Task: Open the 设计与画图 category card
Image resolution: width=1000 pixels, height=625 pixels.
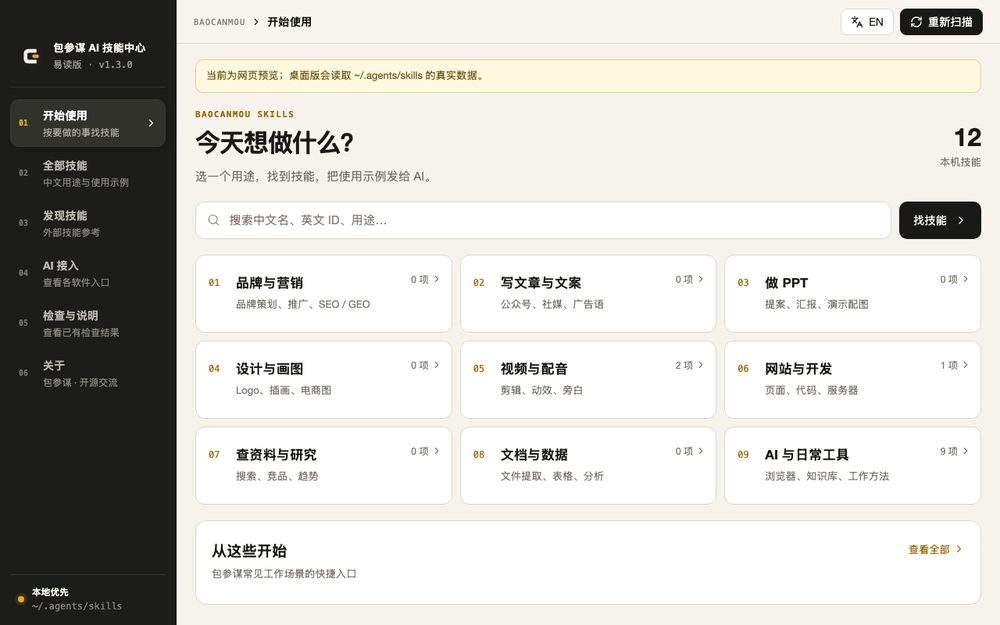Action: [323, 379]
